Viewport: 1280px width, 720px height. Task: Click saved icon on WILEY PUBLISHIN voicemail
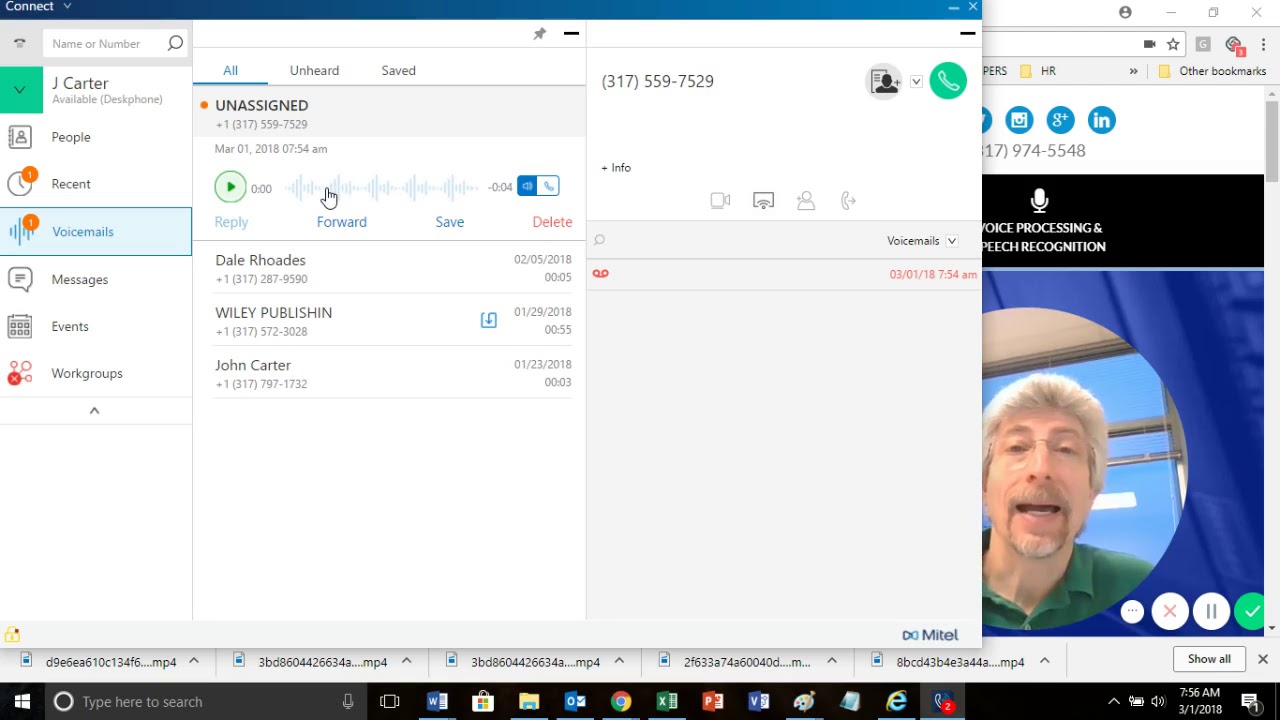[489, 320]
